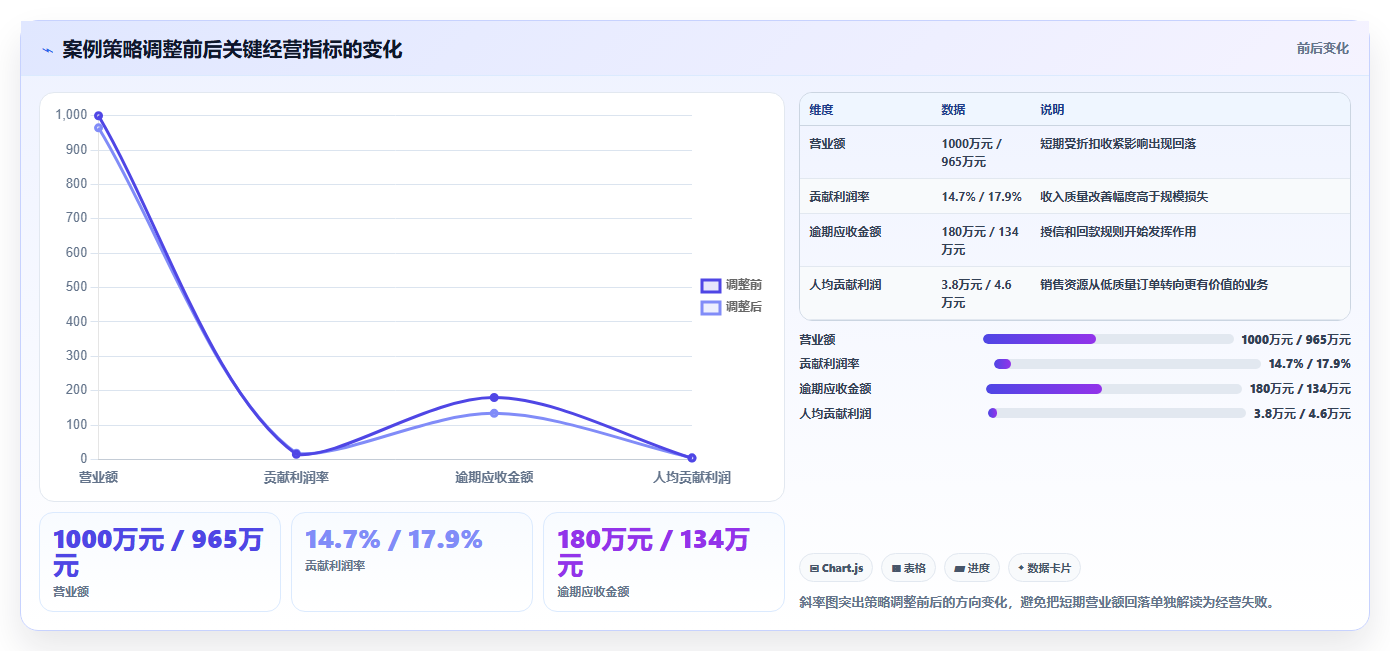The image size is (1390, 651).
Task: Click the progress value 3.8万元 / 4.6万元
Action: coord(1302,413)
